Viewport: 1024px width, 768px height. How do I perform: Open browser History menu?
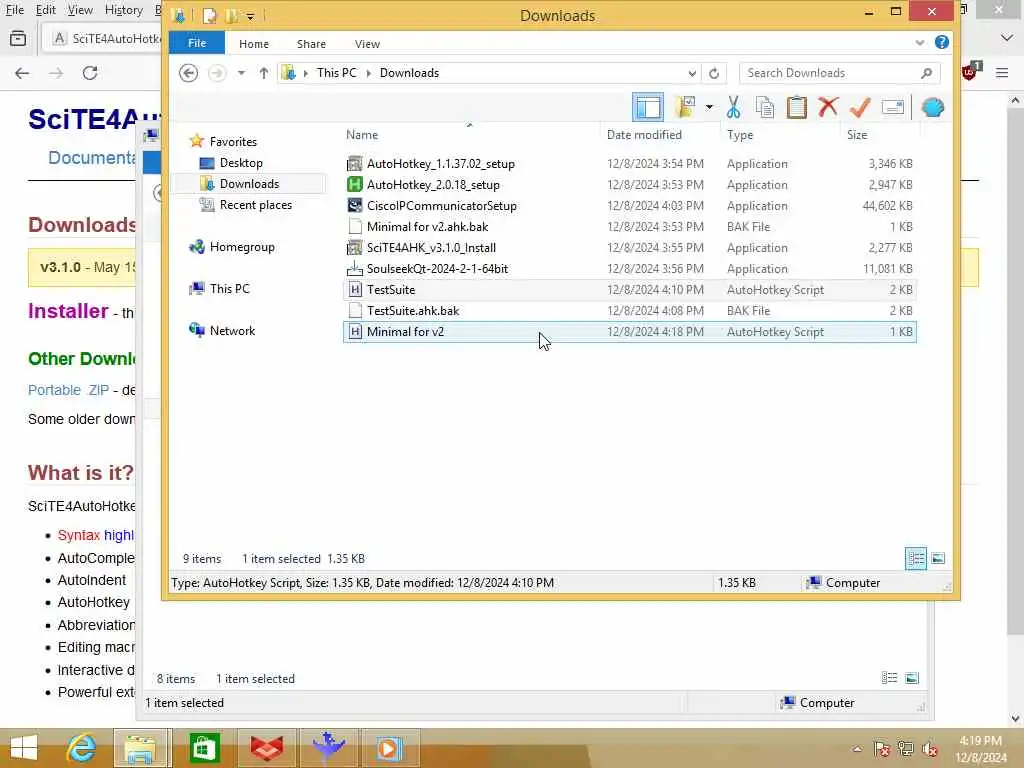point(124,10)
